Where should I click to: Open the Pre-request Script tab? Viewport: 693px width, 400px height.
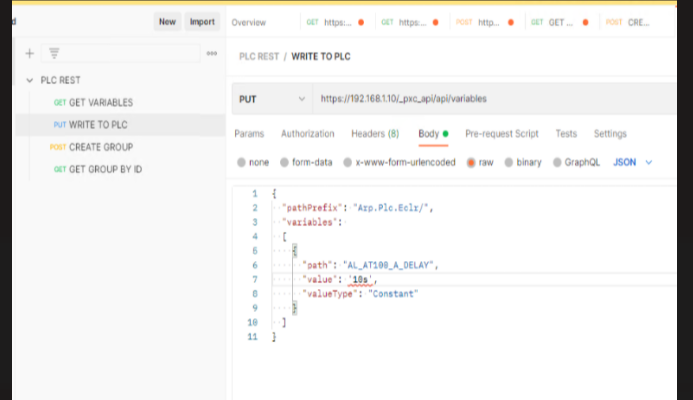click(502, 133)
